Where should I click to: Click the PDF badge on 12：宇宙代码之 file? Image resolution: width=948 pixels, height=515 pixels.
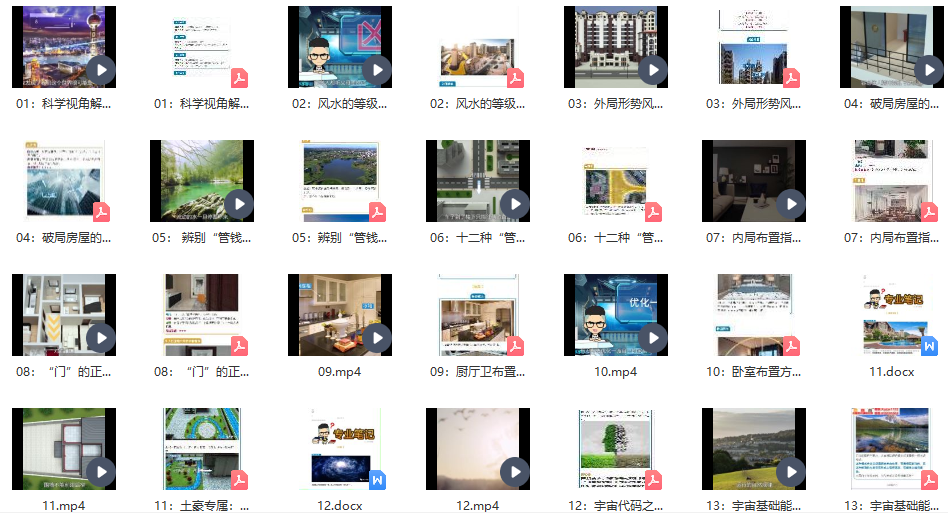point(653,480)
